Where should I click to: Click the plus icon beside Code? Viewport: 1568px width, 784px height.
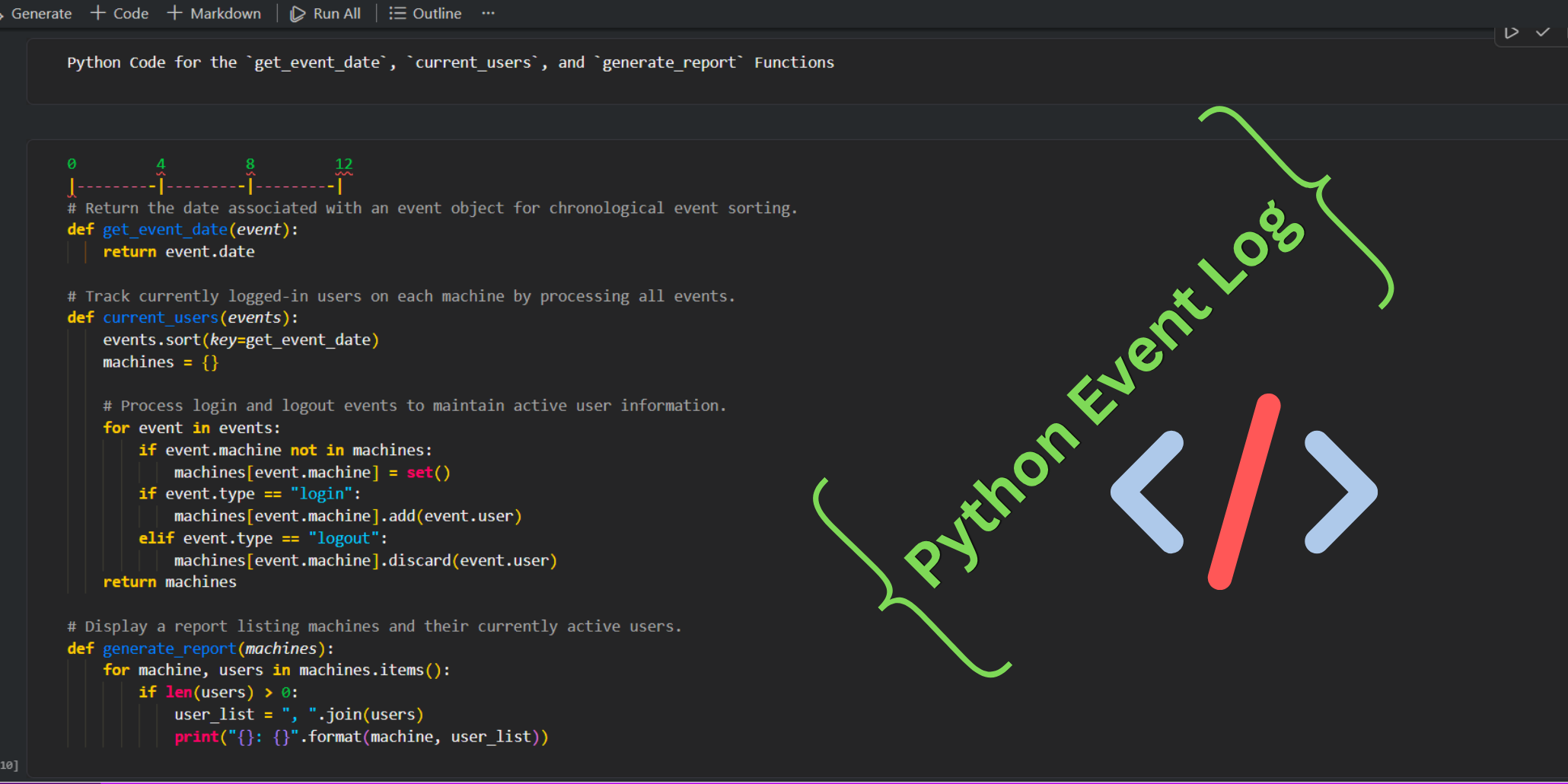98,13
